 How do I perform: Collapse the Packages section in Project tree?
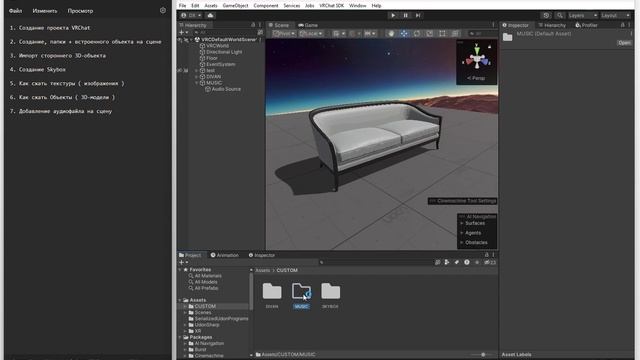coord(180,337)
